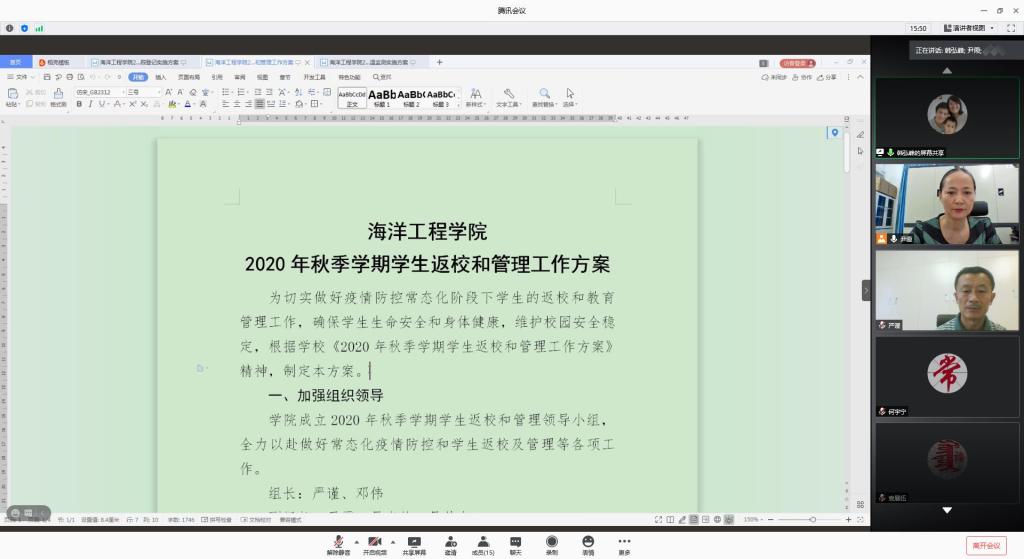Open the Insert ribbon tab
Screen dimensions: 1024x559
click(161, 77)
